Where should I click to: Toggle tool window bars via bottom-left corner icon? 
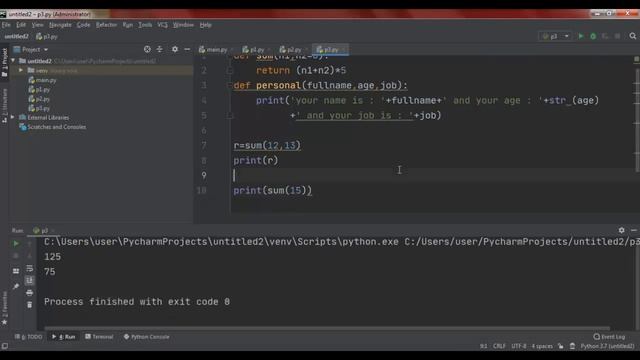4,346
